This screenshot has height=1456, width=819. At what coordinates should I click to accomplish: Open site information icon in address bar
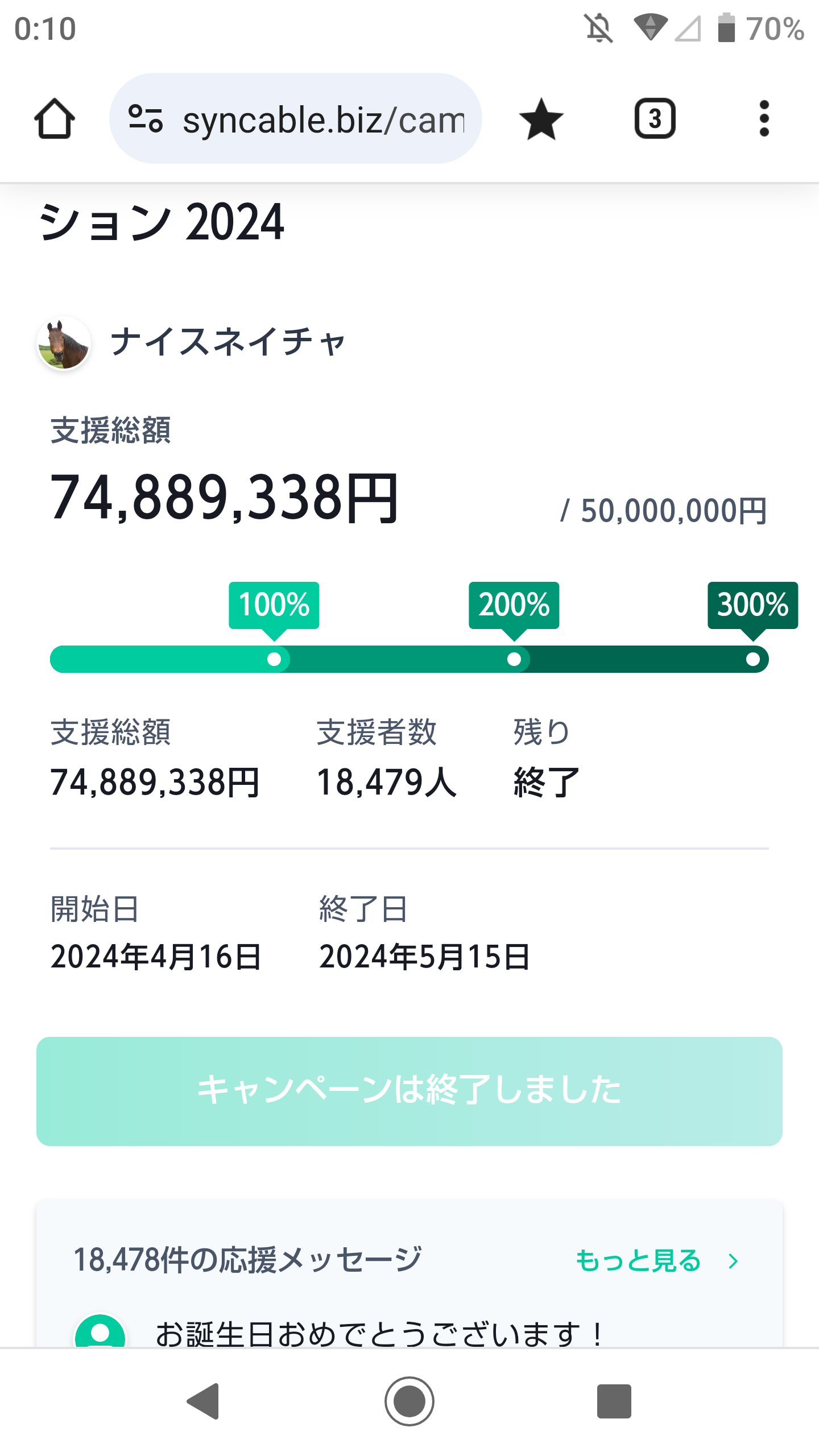pos(146,119)
